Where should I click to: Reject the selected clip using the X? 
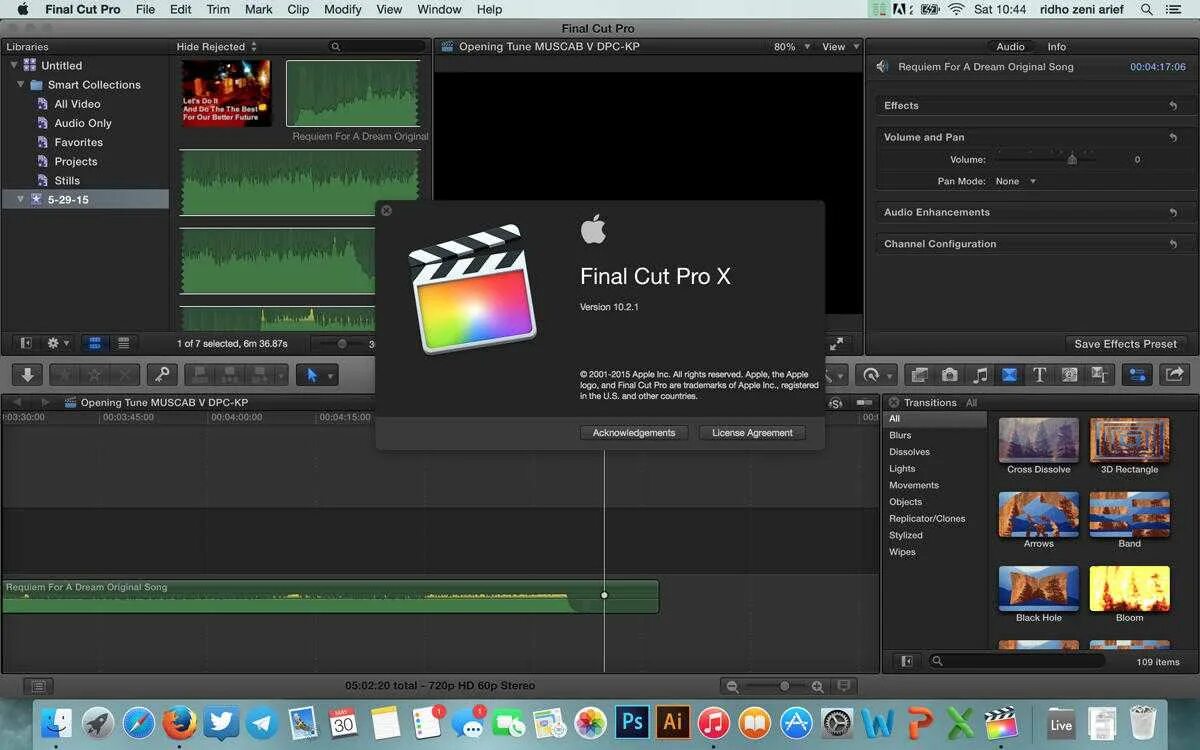click(x=125, y=375)
